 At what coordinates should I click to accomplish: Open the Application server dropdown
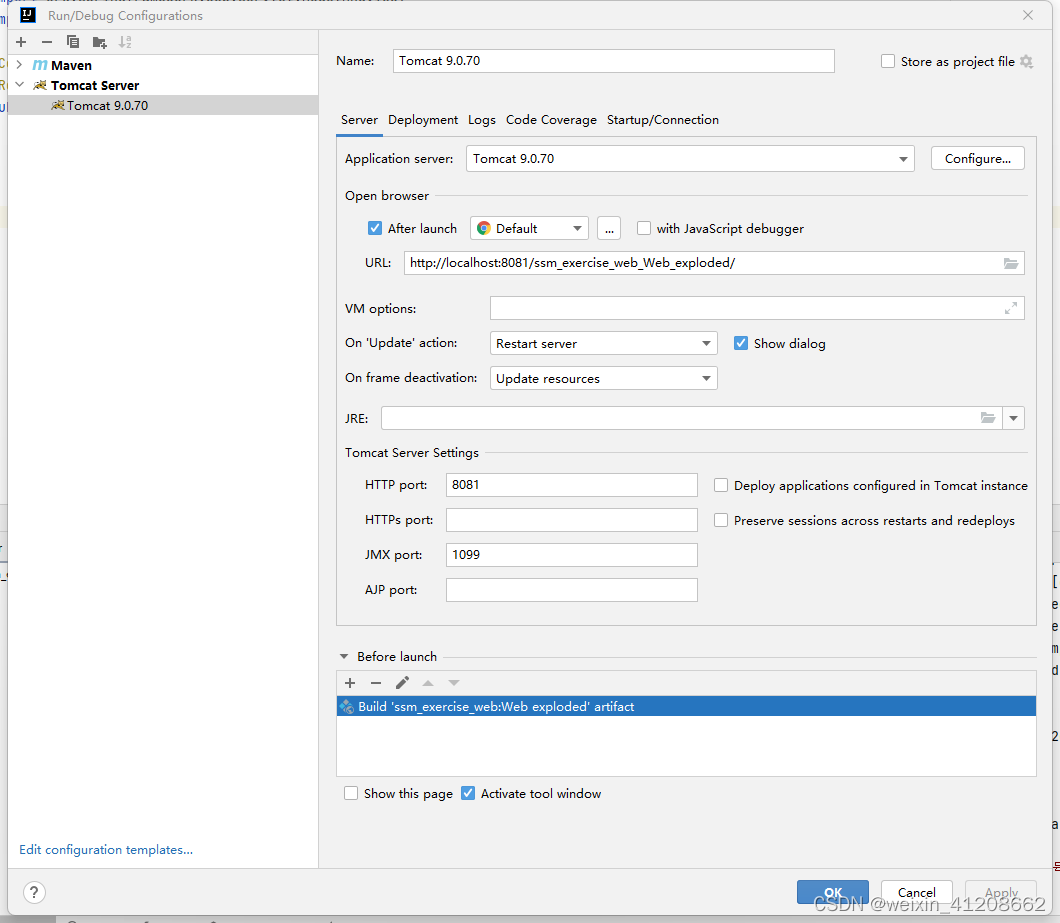click(902, 159)
